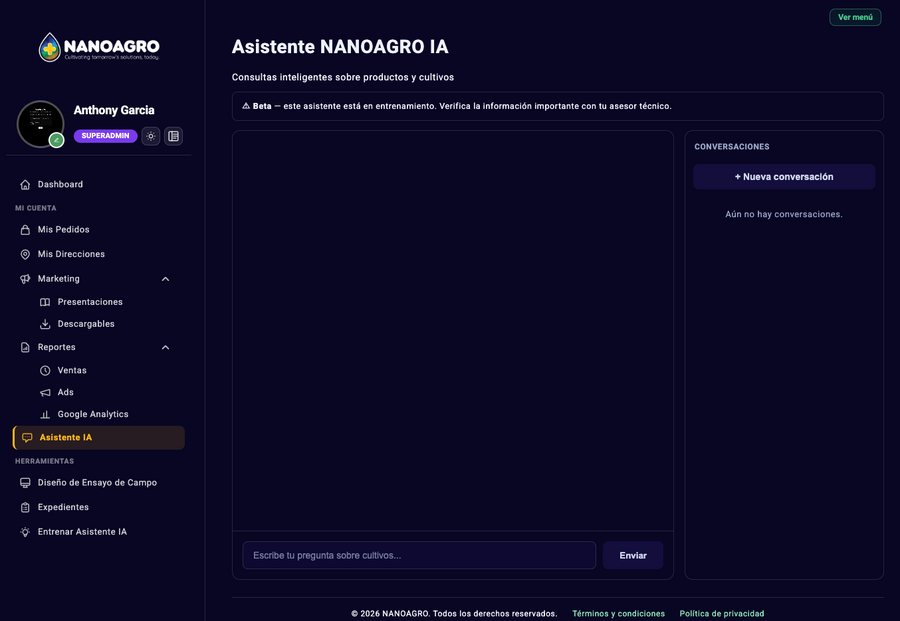Select the Marketing menu label
Screen dimensions: 900x621
(x=59, y=278)
